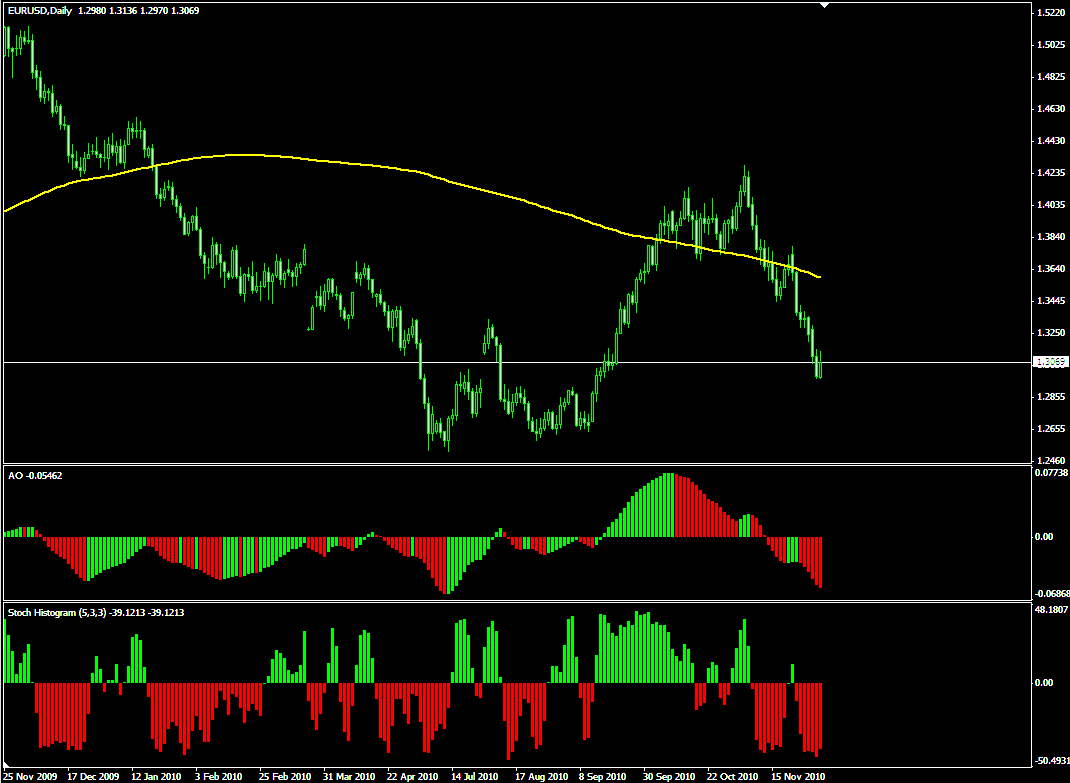Click the 1.5220 price axis label
Viewport: 1070px width, 783px height.
tap(1051, 13)
